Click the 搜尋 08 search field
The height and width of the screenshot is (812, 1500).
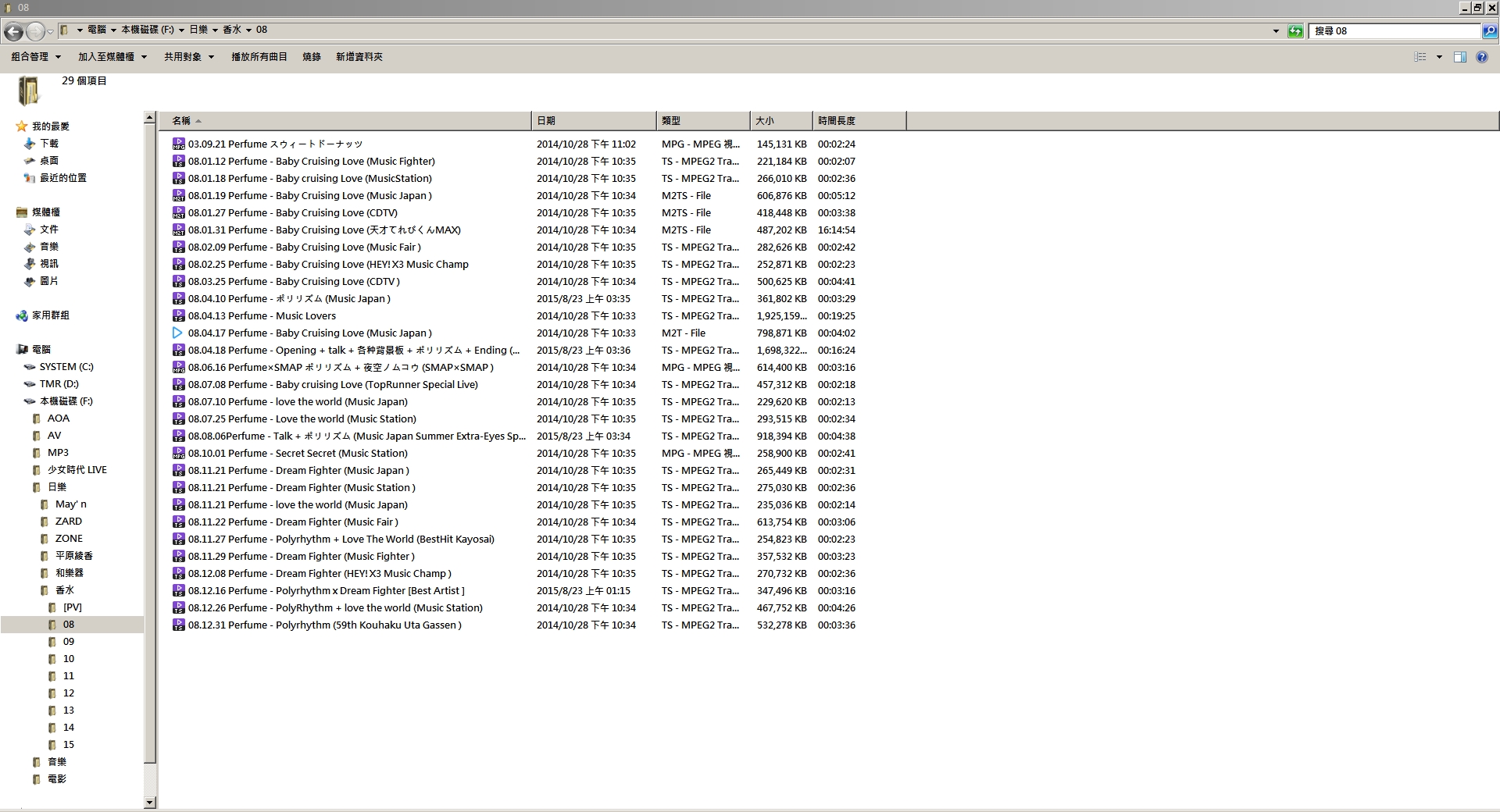point(1395,31)
